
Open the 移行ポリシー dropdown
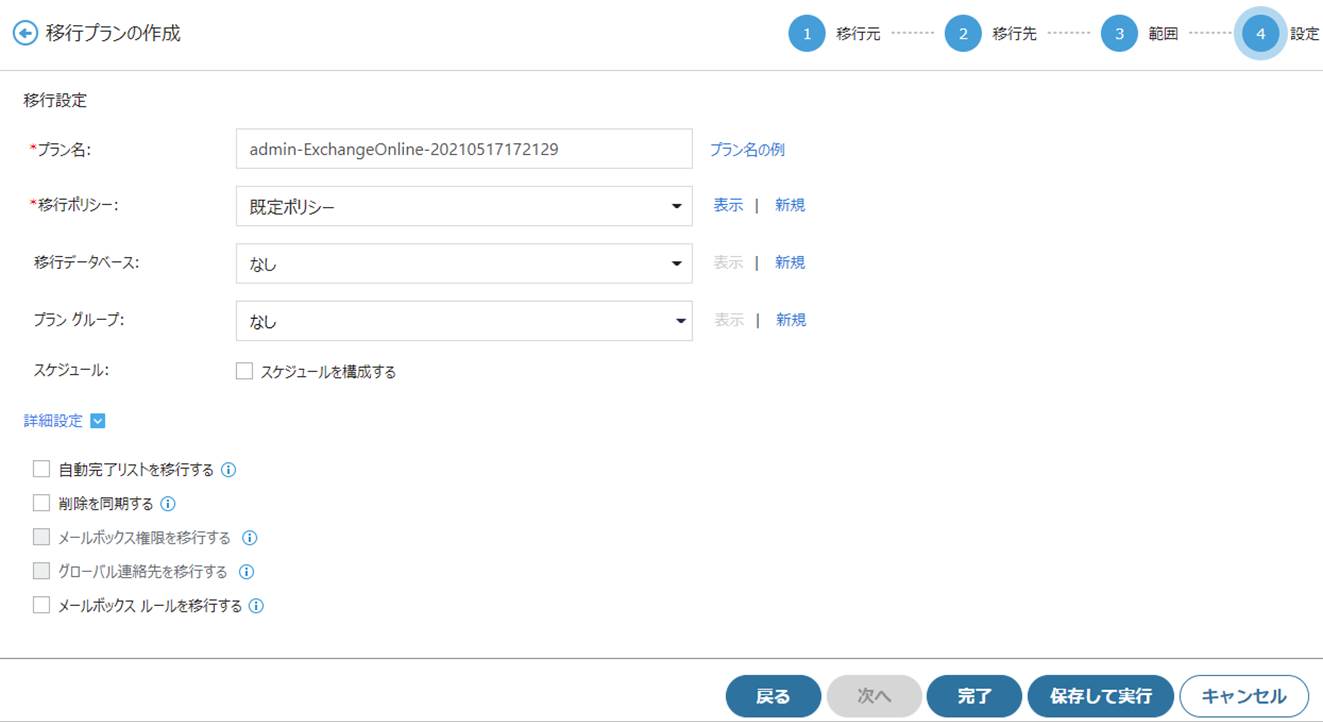pos(464,206)
